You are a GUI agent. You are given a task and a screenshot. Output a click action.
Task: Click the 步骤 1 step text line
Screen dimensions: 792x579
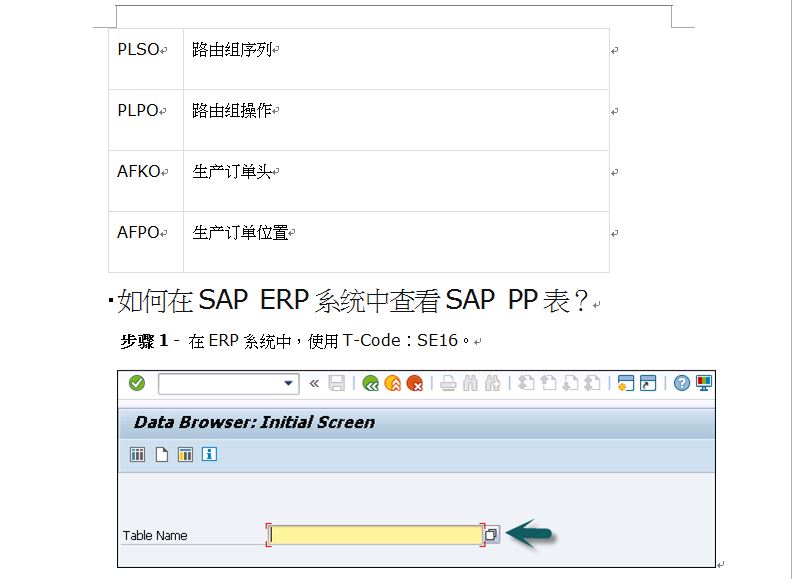pos(295,341)
